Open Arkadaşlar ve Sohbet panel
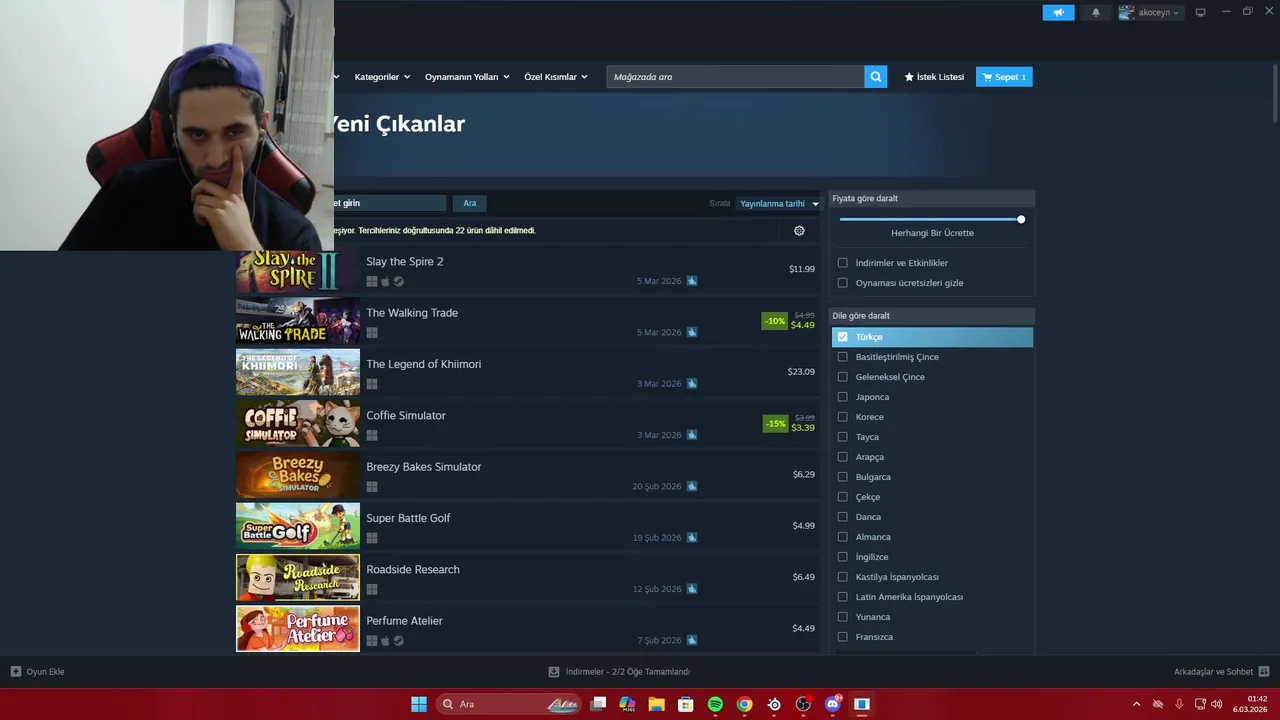This screenshot has height=720, width=1280. [1222, 672]
